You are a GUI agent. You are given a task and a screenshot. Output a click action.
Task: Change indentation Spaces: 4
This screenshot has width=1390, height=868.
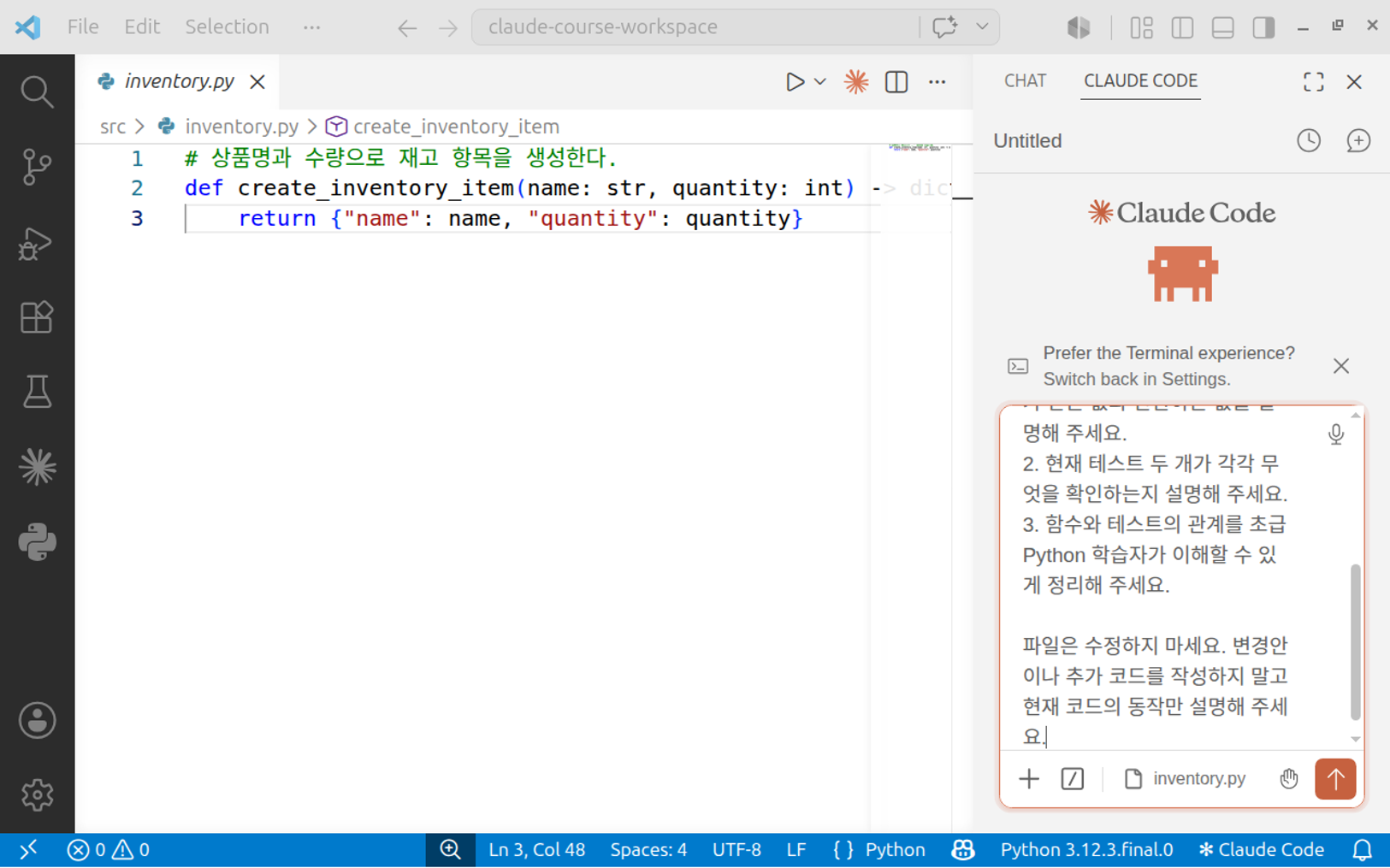pyautogui.click(x=648, y=850)
